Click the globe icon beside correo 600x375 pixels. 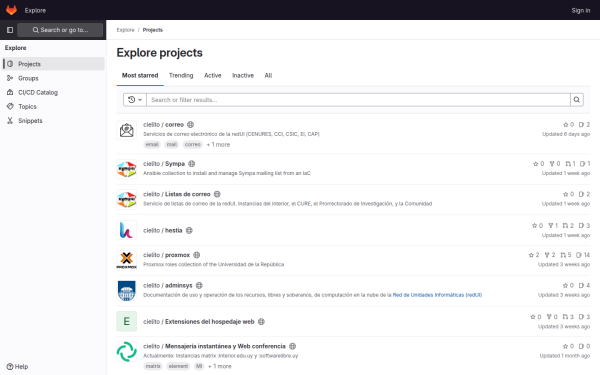191,124
